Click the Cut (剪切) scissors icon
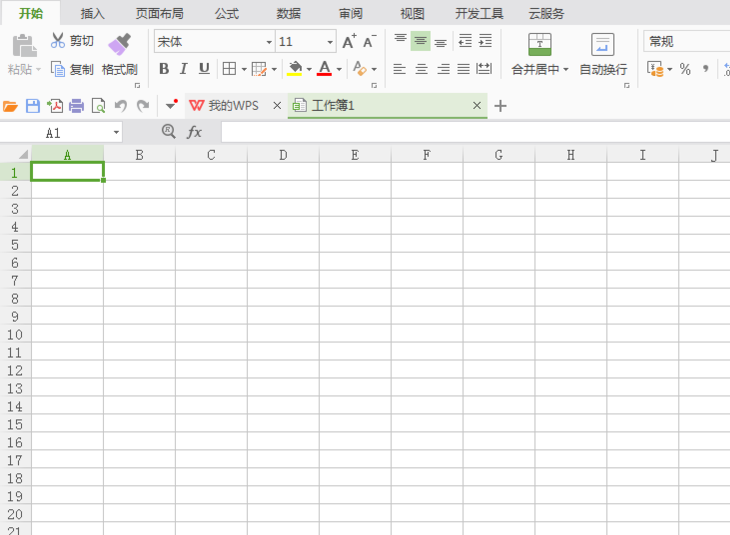This screenshot has width=730, height=535. click(58, 41)
